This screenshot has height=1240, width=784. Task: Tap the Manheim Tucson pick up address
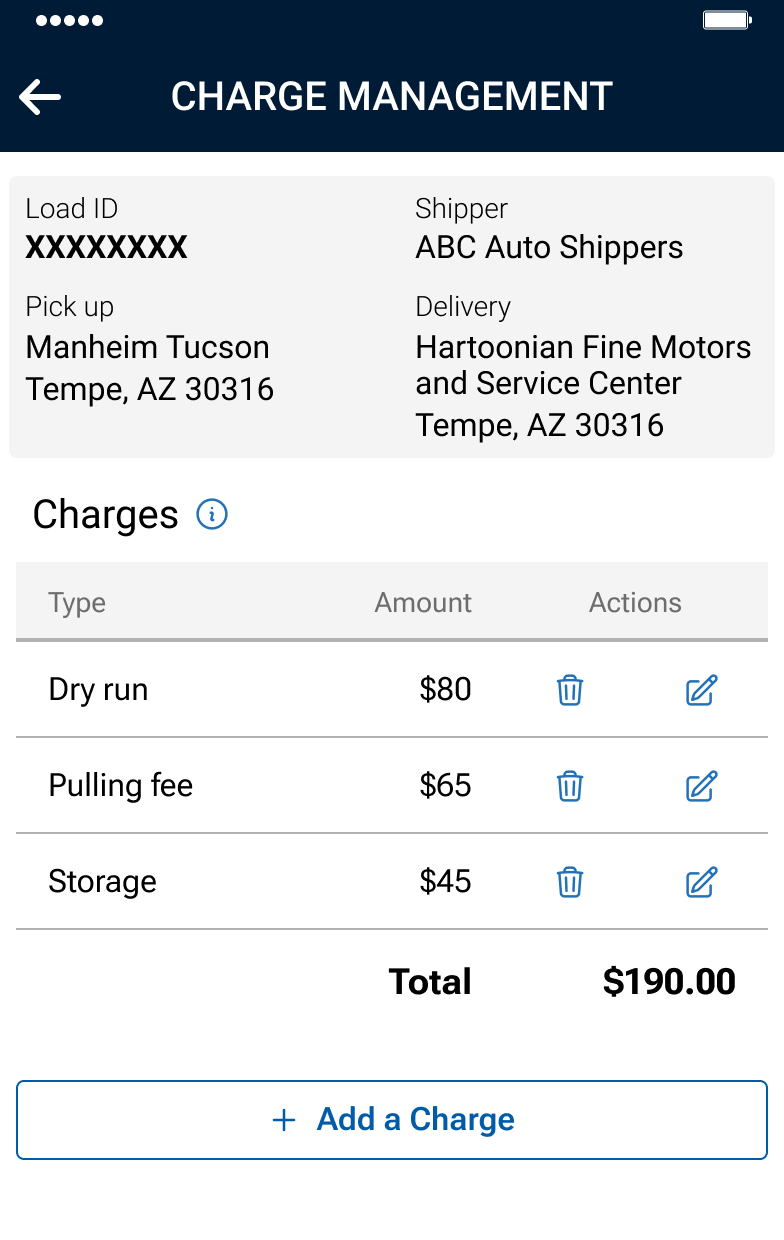click(148, 367)
